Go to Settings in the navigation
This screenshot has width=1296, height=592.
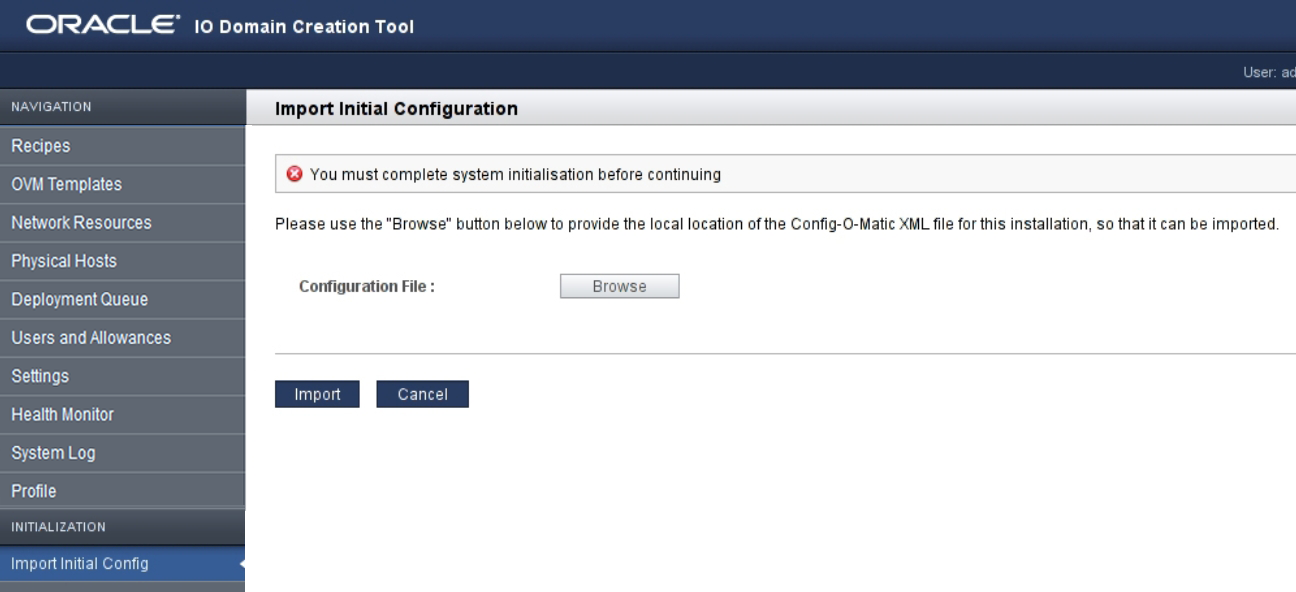tap(122, 376)
